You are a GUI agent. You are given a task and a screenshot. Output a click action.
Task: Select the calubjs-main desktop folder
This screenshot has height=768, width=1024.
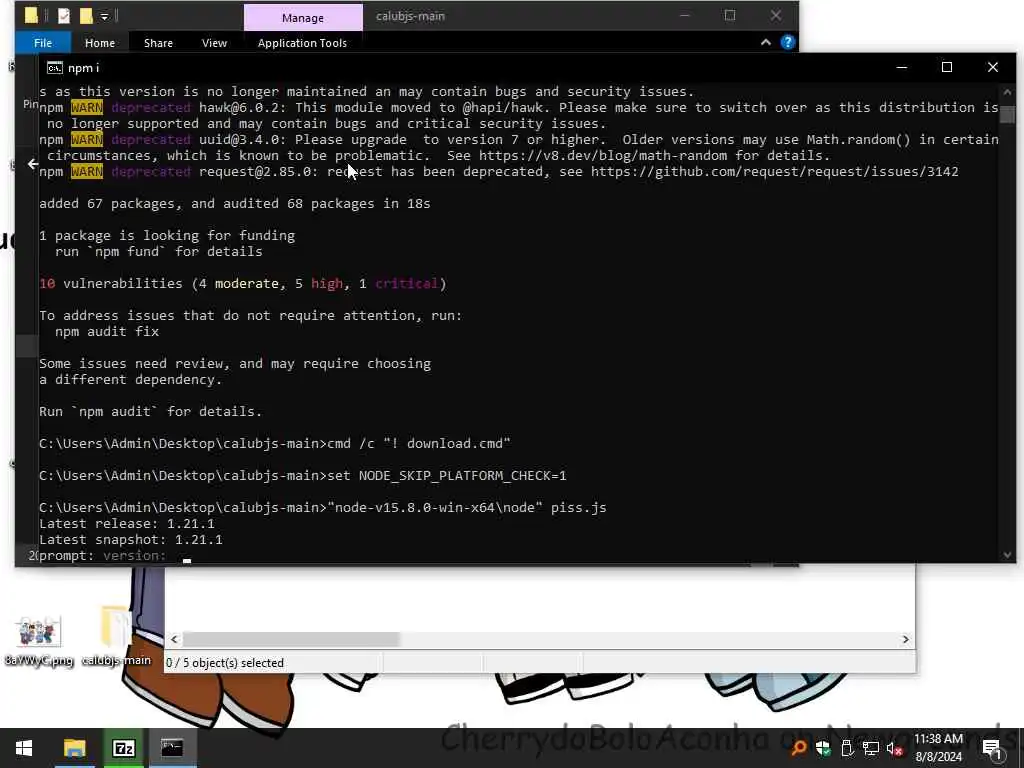(116, 637)
